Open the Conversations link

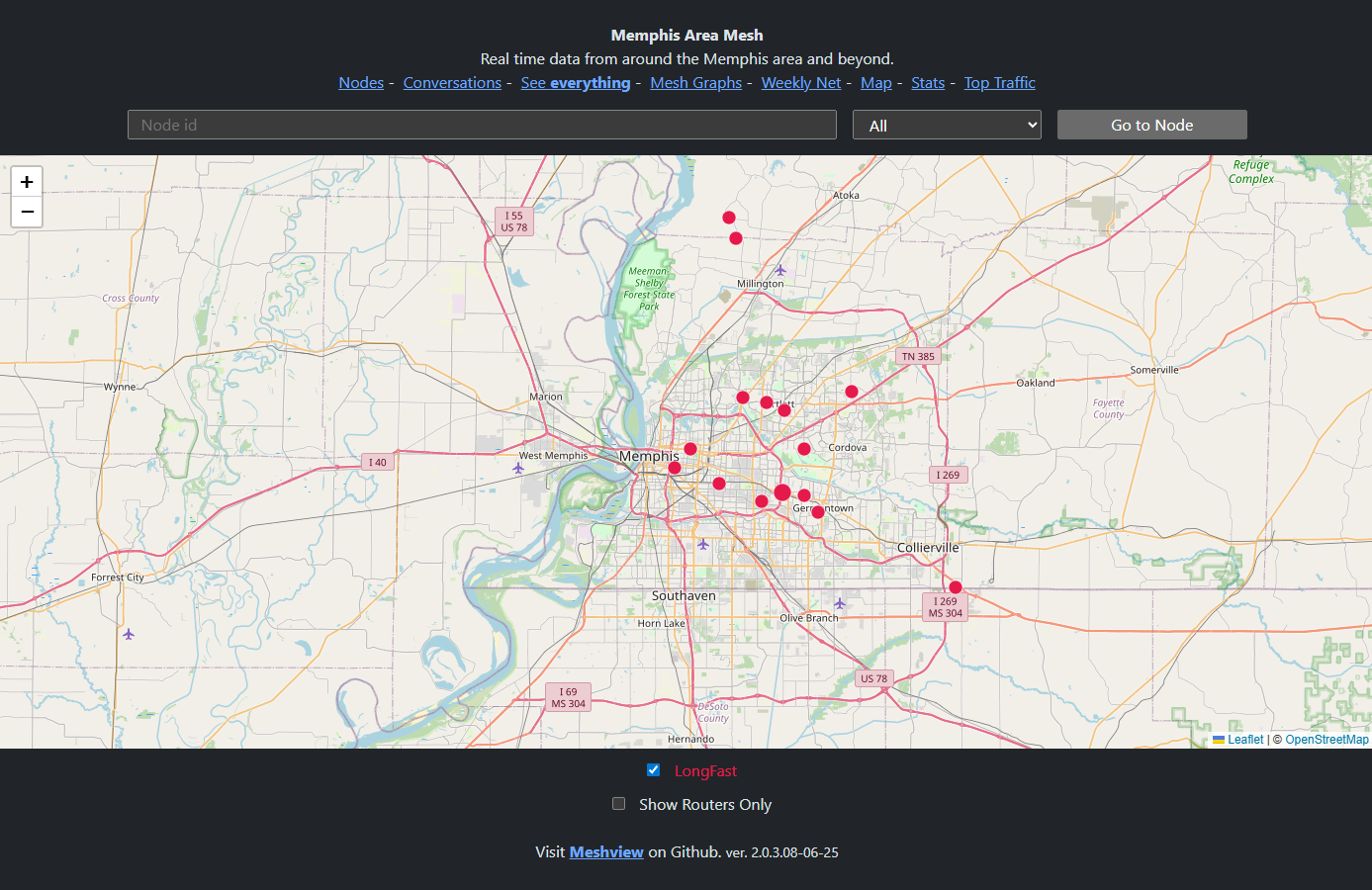pos(452,83)
